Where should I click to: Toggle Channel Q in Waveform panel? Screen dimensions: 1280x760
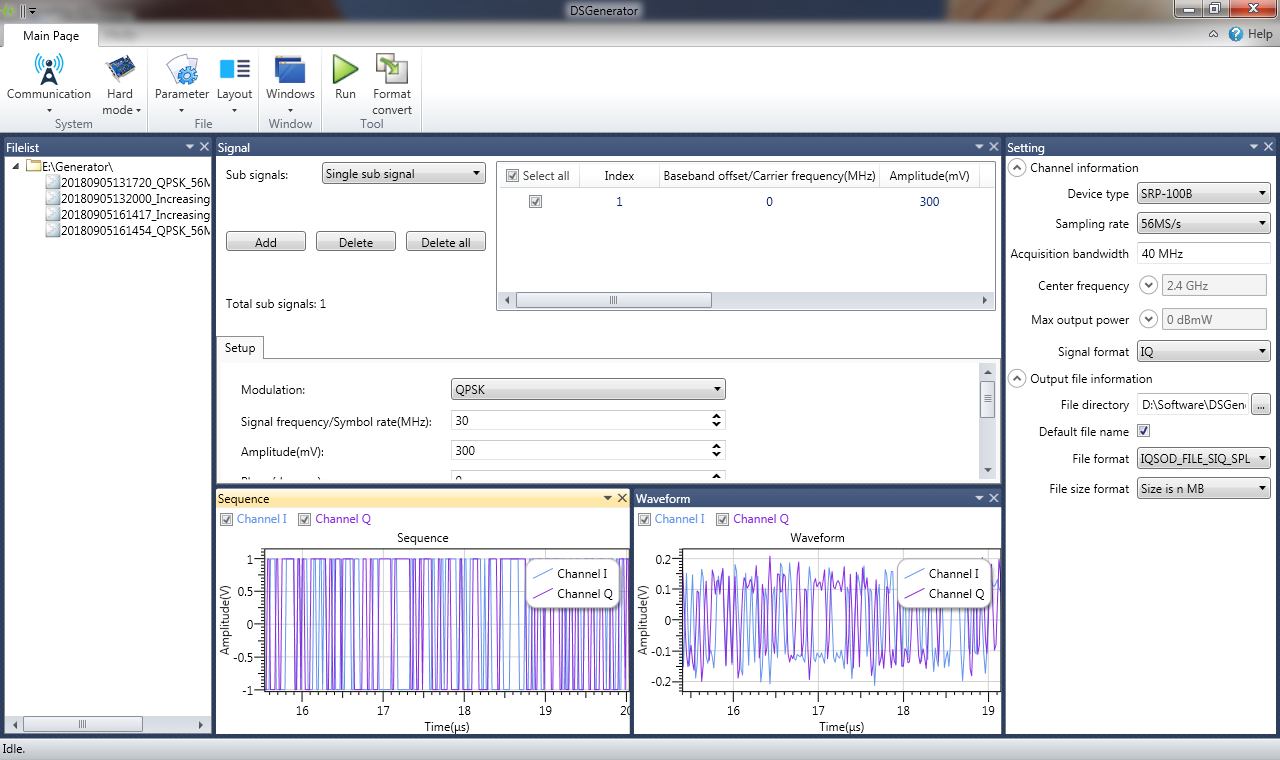click(723, 519)
